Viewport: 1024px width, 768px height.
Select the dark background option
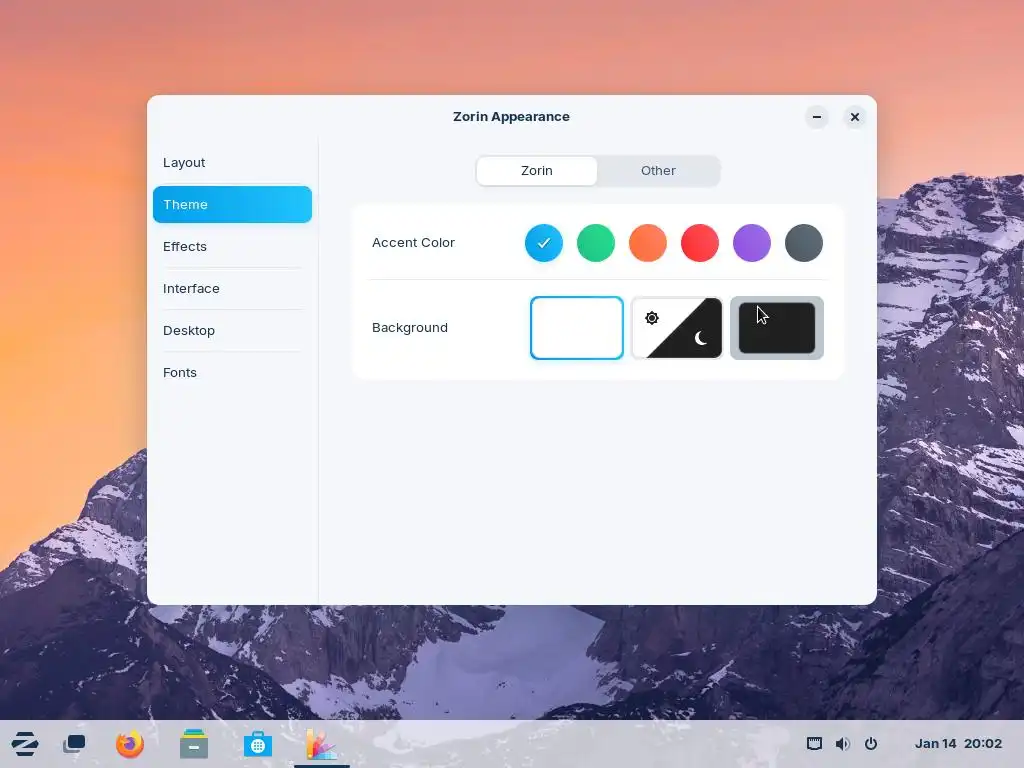click(776, 328)
